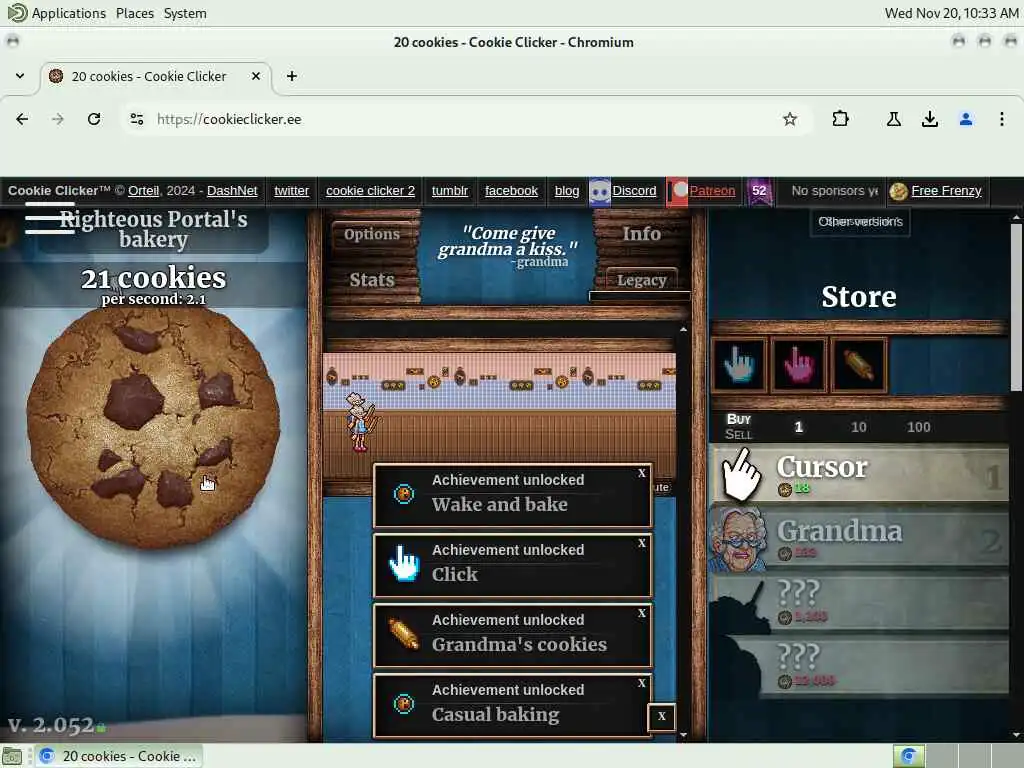The image size is (1024, 768).
Task: Open the System menu
Action: pos(185,13)
